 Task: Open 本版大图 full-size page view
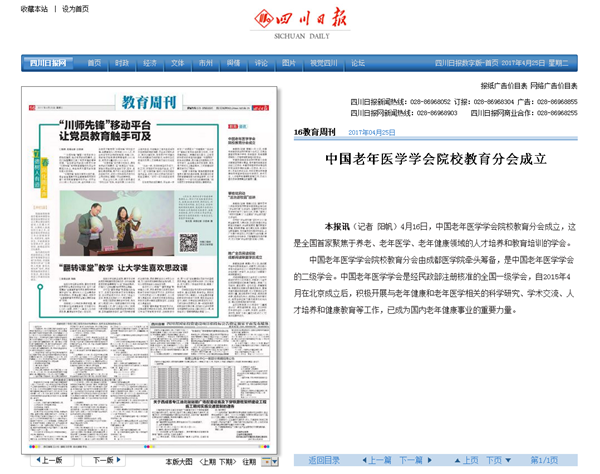click(x=179, y=462)
